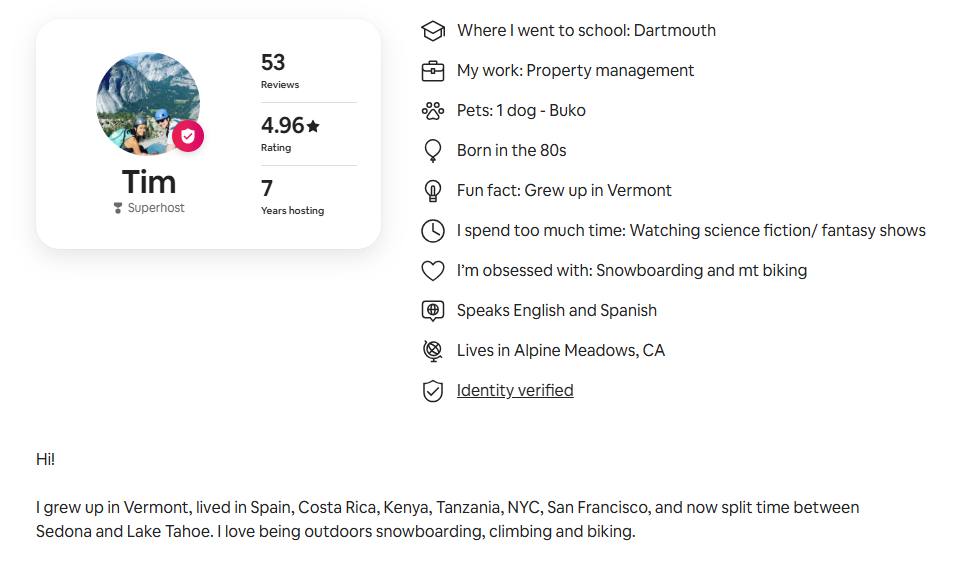Click the paw print pets icon

coord(432,111)
